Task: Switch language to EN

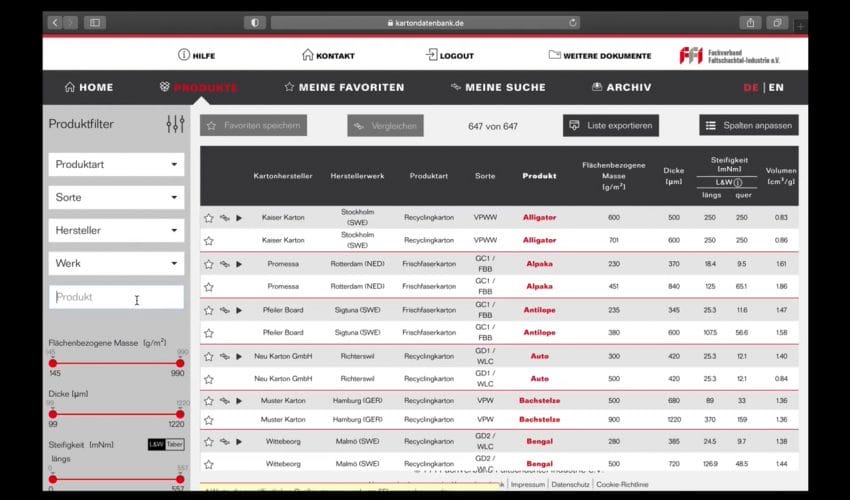Action: 776,87
